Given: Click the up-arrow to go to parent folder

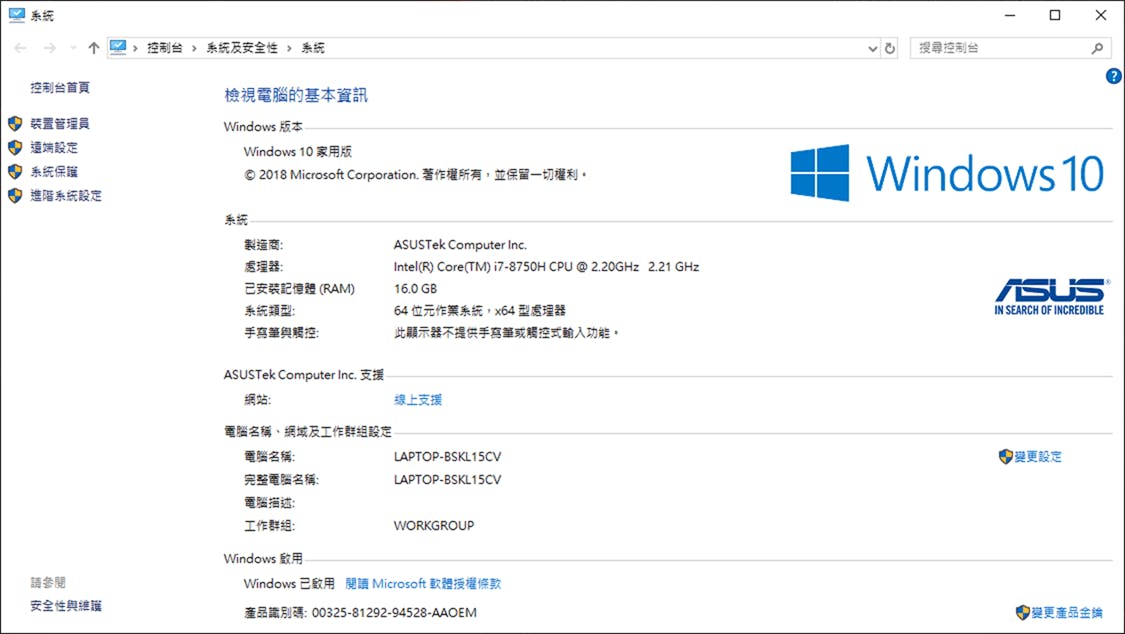Looking at the screenshot, I should click(93, 46).
